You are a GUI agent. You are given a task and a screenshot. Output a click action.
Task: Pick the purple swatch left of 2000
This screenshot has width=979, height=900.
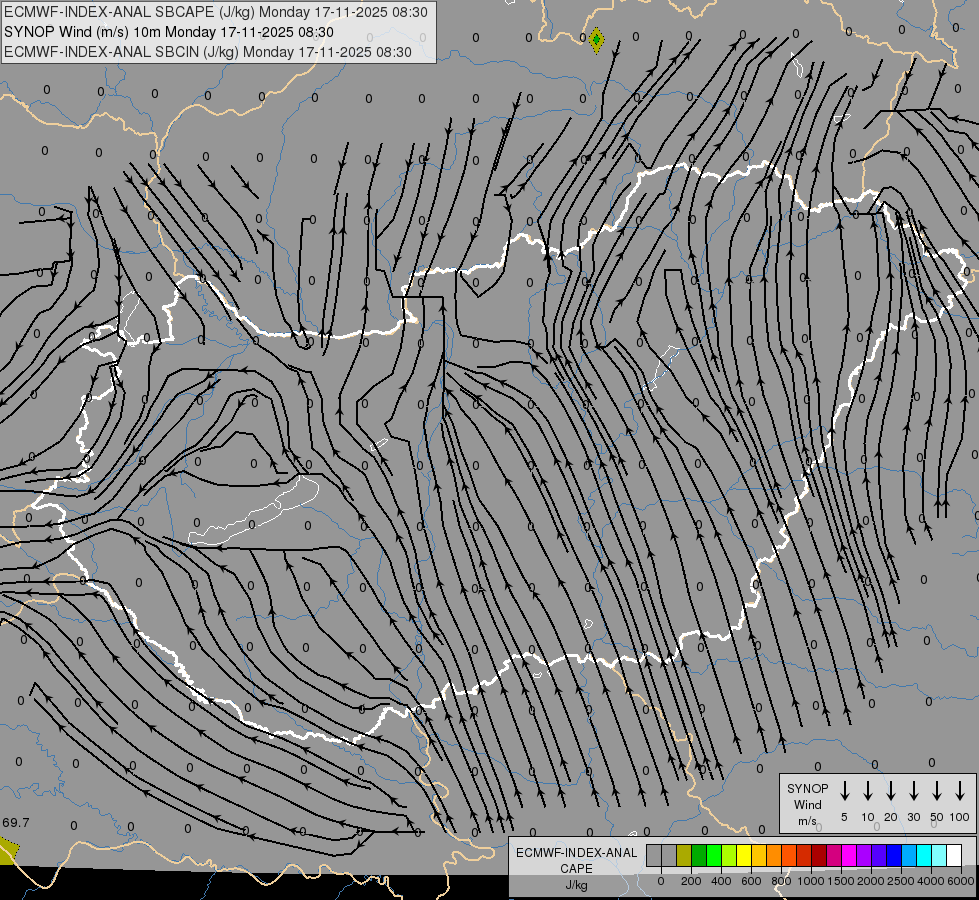(863, 855)
